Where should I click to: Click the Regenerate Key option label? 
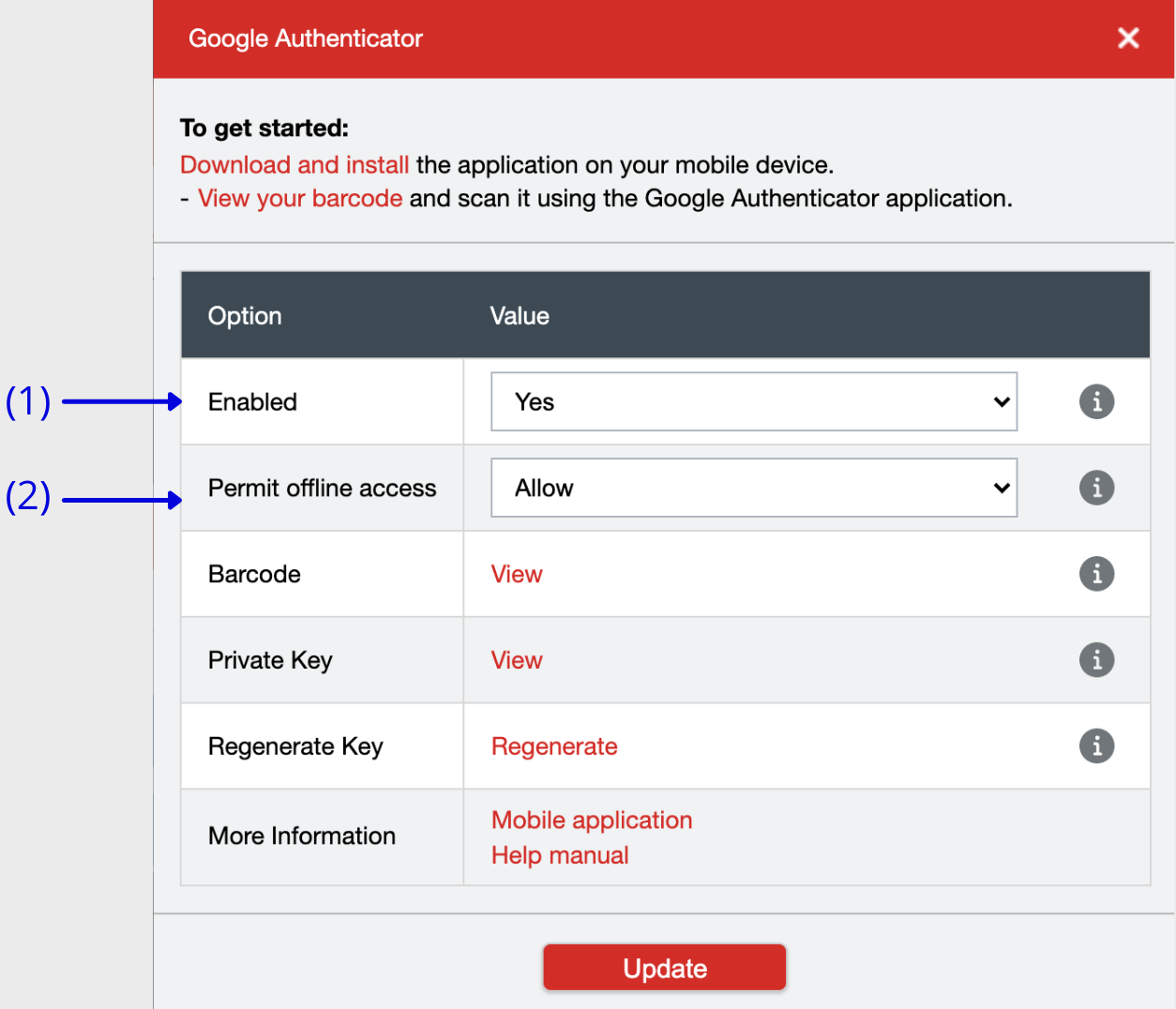coord(295,746)
